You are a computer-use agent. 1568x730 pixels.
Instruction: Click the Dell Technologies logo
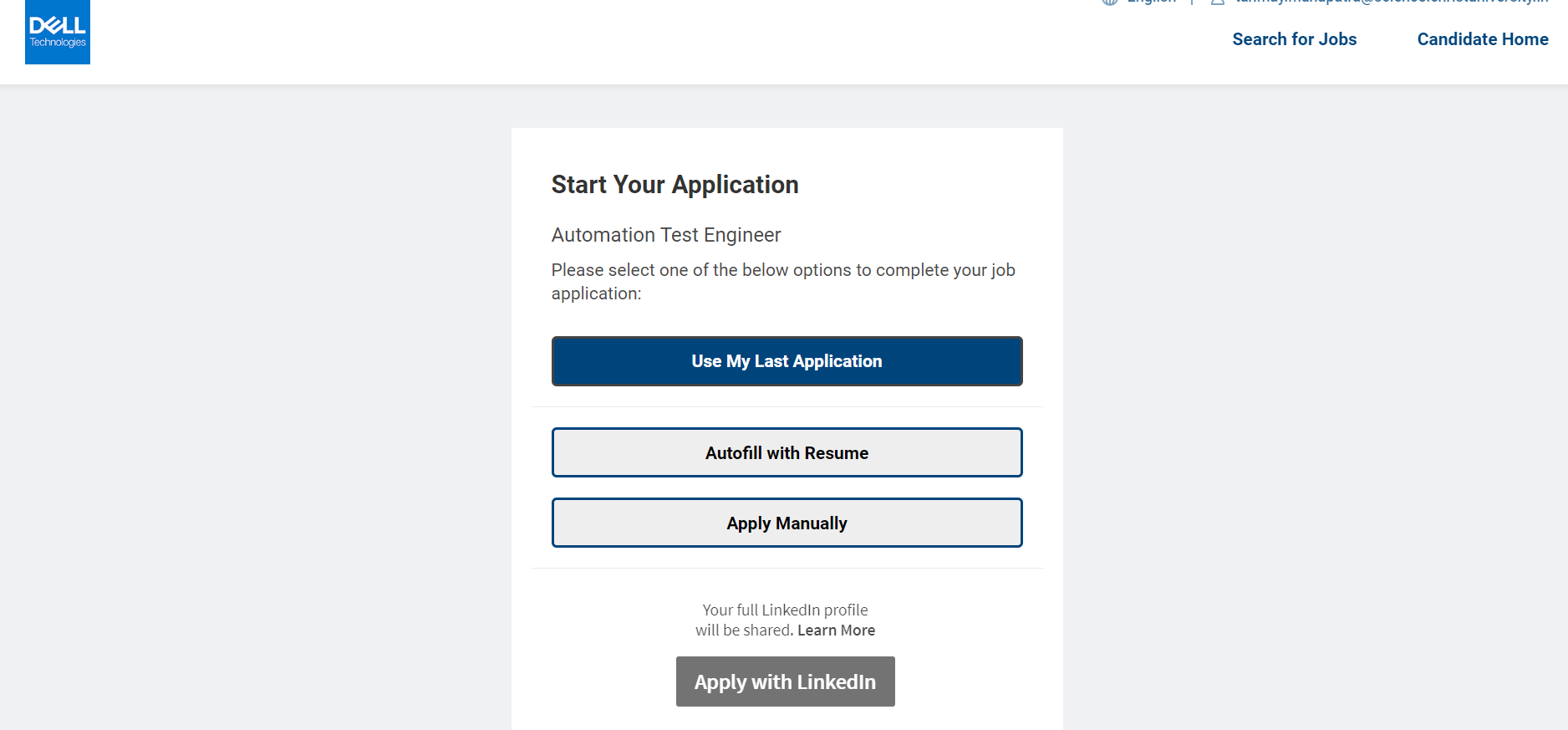[x=58, y=32]
